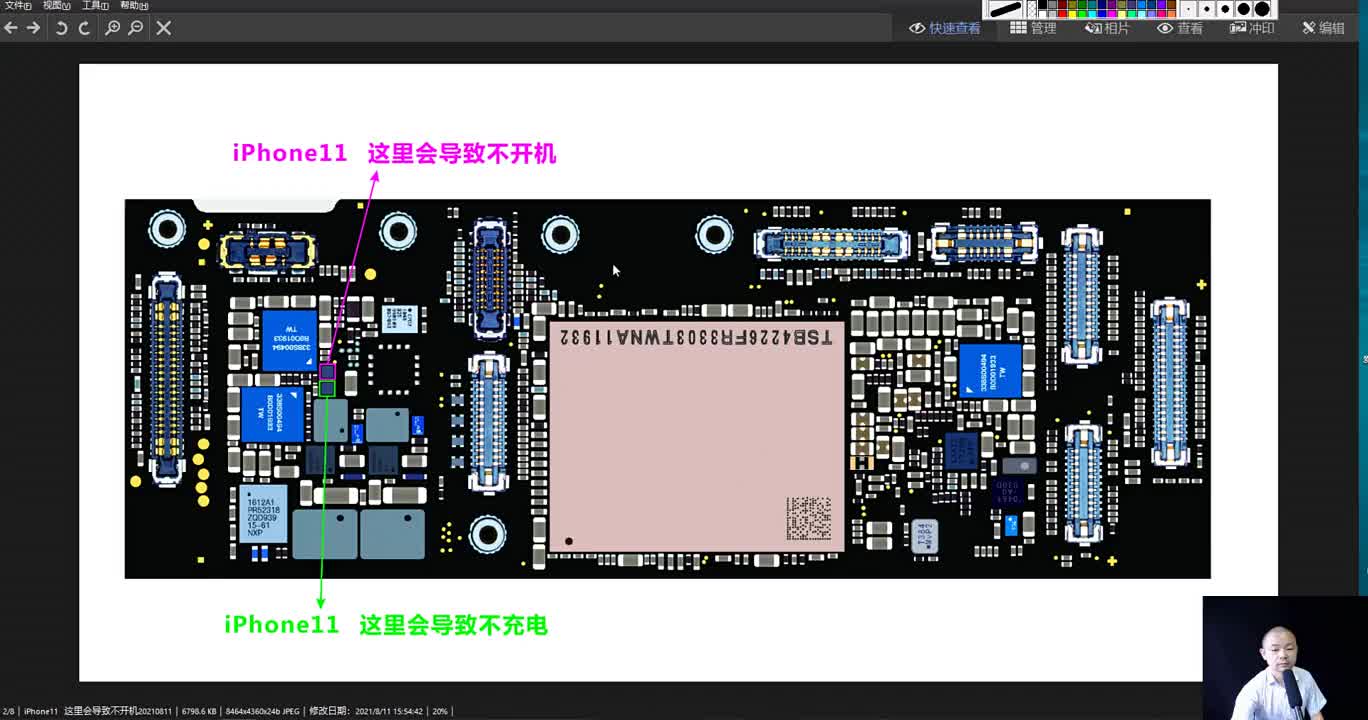
Task: Switch to 快速查看 mode
Action: pyautogui.click(x=945, y=28)
